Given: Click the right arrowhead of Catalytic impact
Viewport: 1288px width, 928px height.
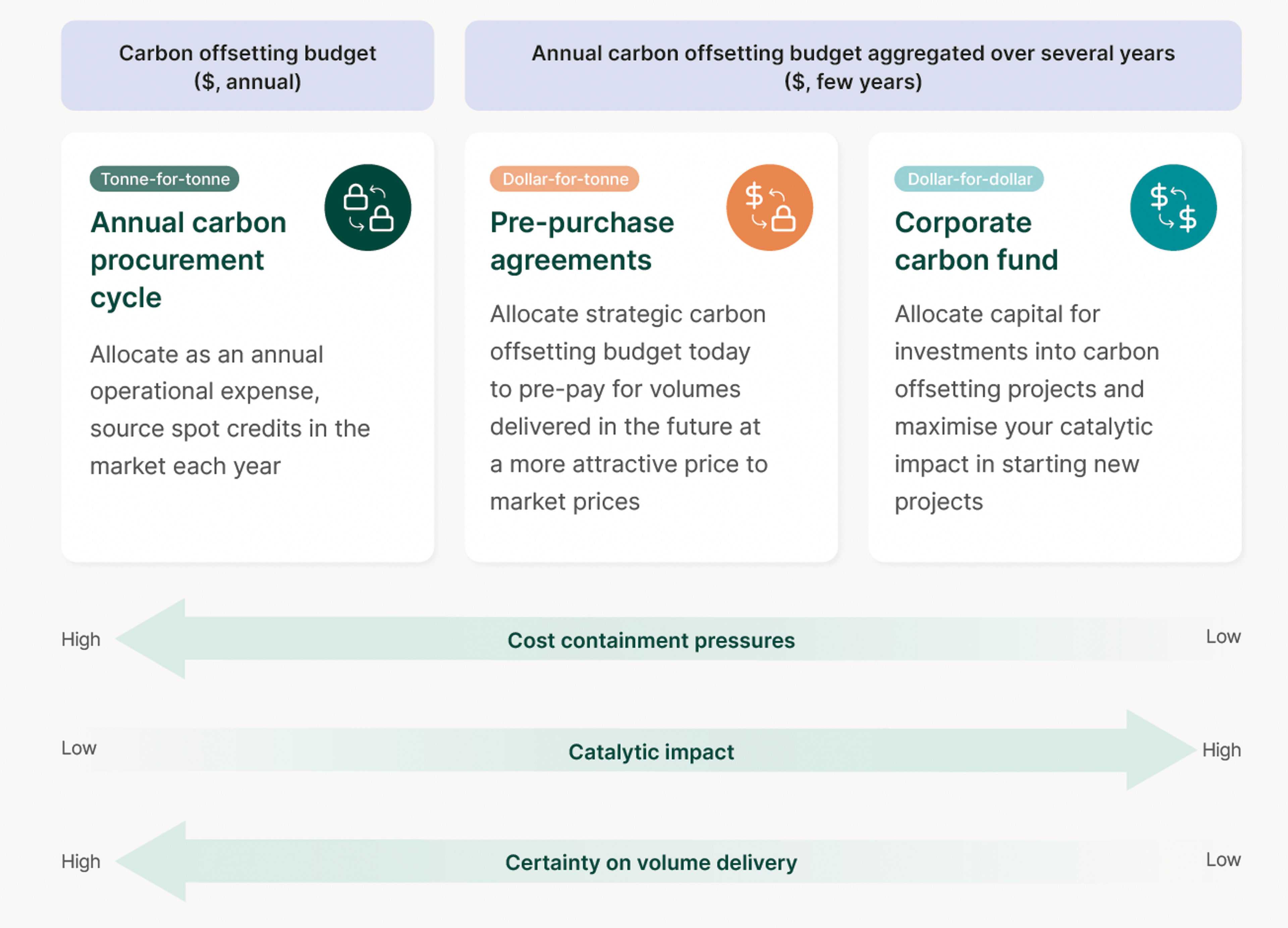Looking at the screenshot, I should [1161, 750].
